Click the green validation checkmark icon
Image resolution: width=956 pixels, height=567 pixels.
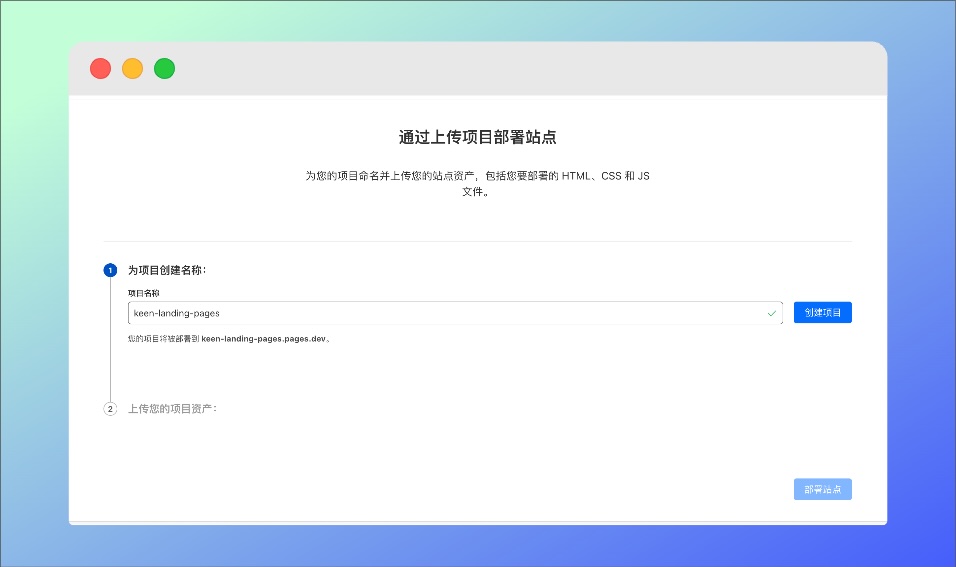[x=771, y=313]
